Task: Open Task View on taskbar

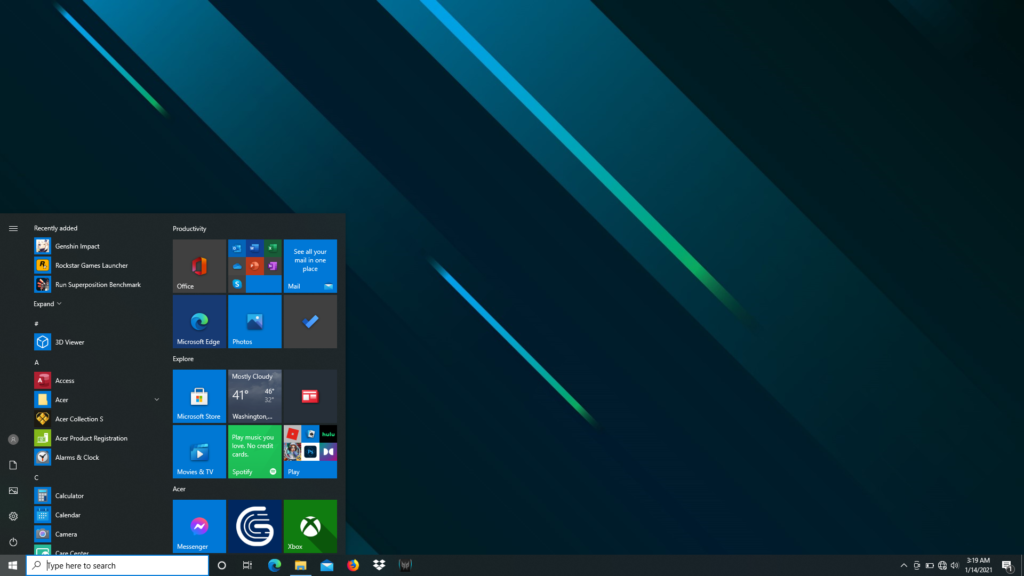Action: click(248, 566)
